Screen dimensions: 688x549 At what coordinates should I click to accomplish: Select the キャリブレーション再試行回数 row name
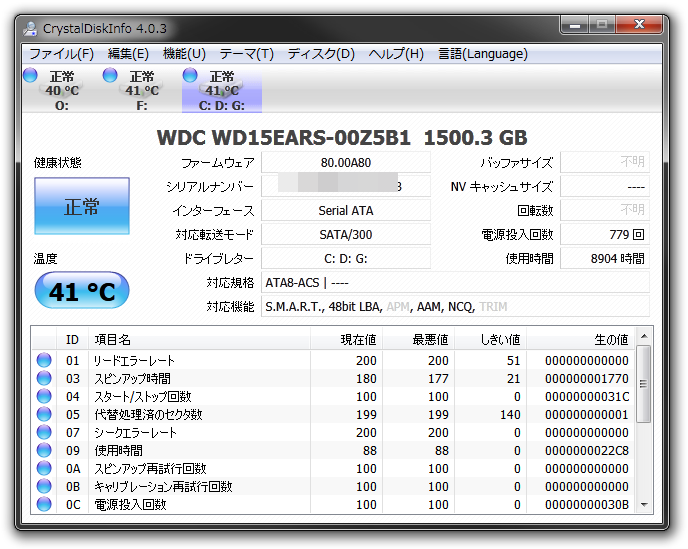tap(163, 487)
